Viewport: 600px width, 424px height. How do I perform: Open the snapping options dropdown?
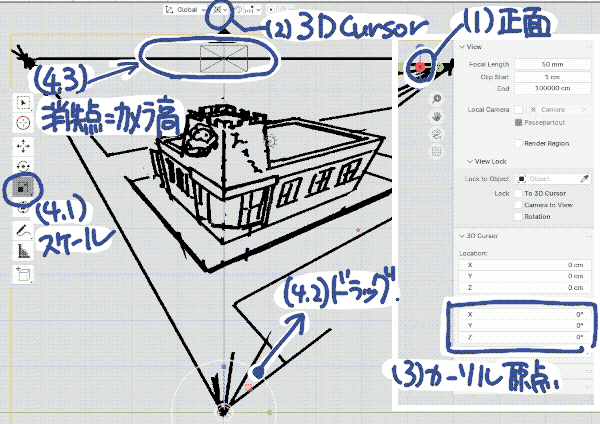pyautogui.click(x=252, y=10)
